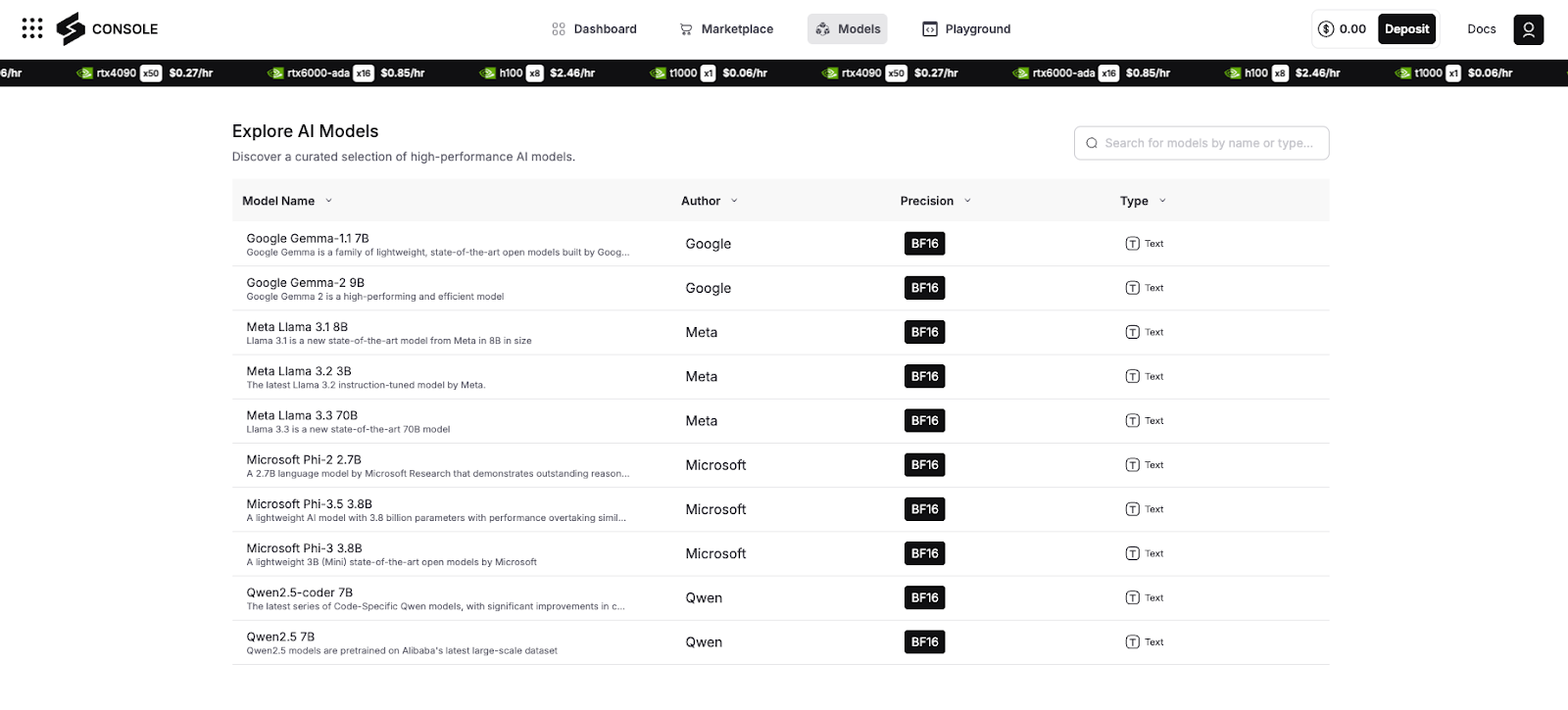Click the dollar balance icon
This screenshot has height=710, width=1568.
click(x=1326, y=29)
